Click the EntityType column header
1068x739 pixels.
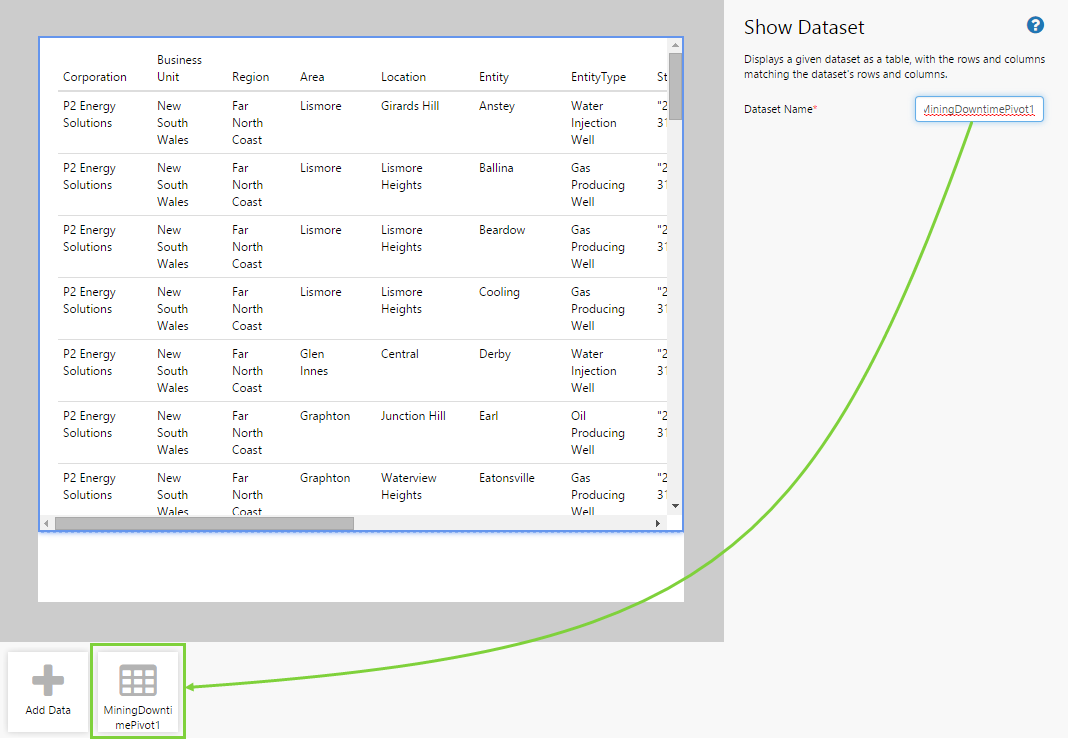tap(598, 77)
